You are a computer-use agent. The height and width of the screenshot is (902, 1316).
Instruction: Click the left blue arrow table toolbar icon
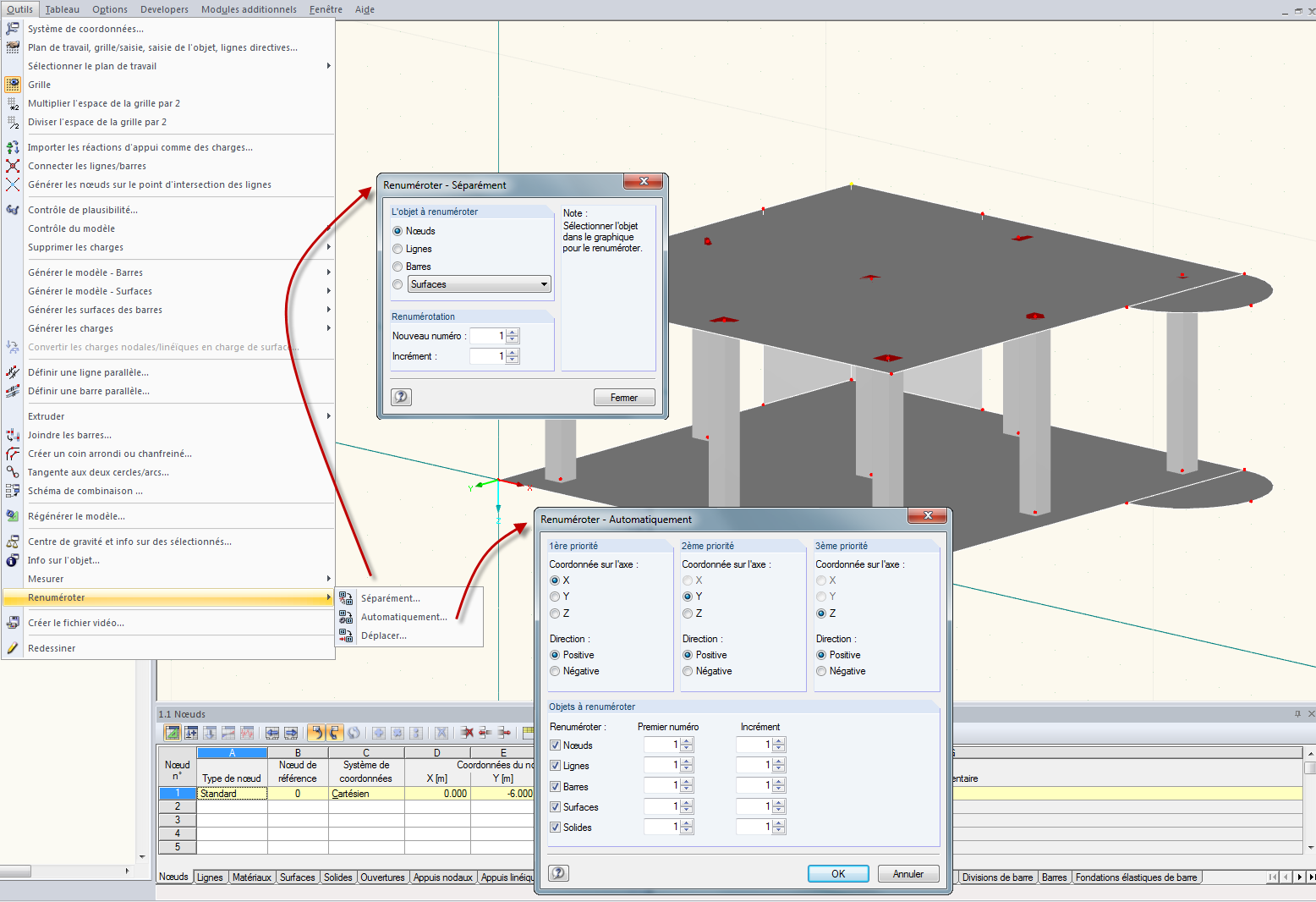(x=272, y=733)
